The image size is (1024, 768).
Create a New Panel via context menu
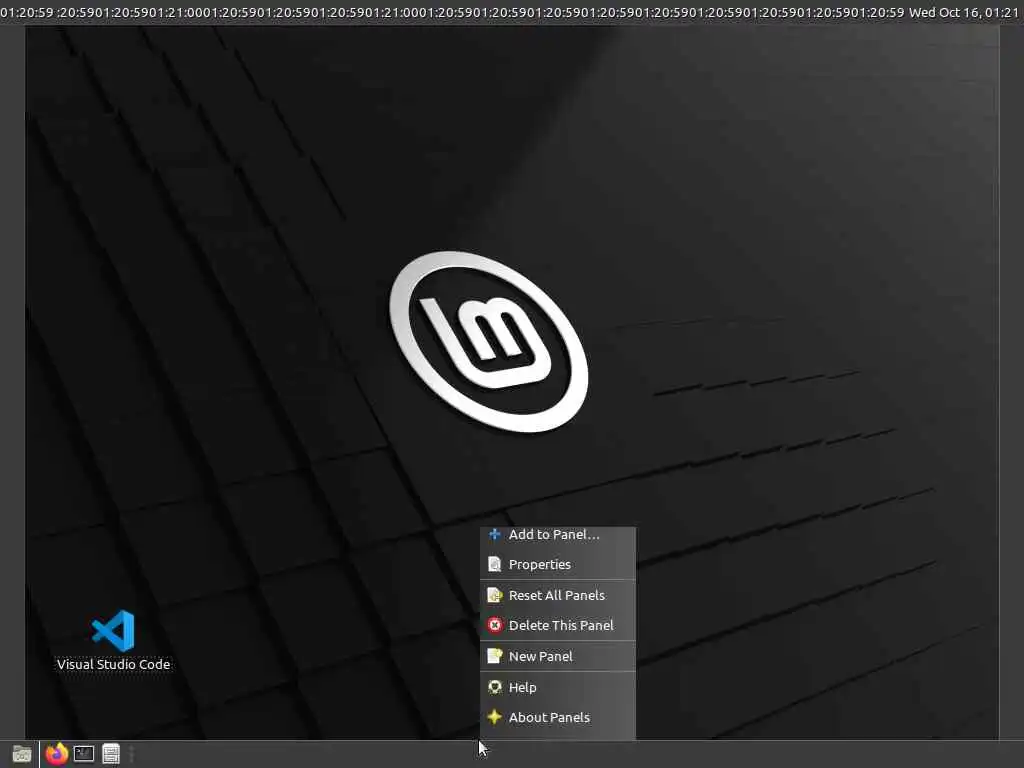[x=558, y=656]
